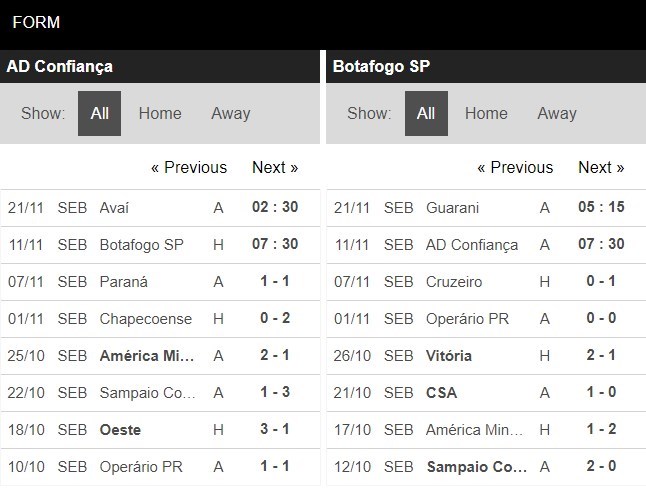
Task: Click the CSA opponent link
Action: point(441,392)
